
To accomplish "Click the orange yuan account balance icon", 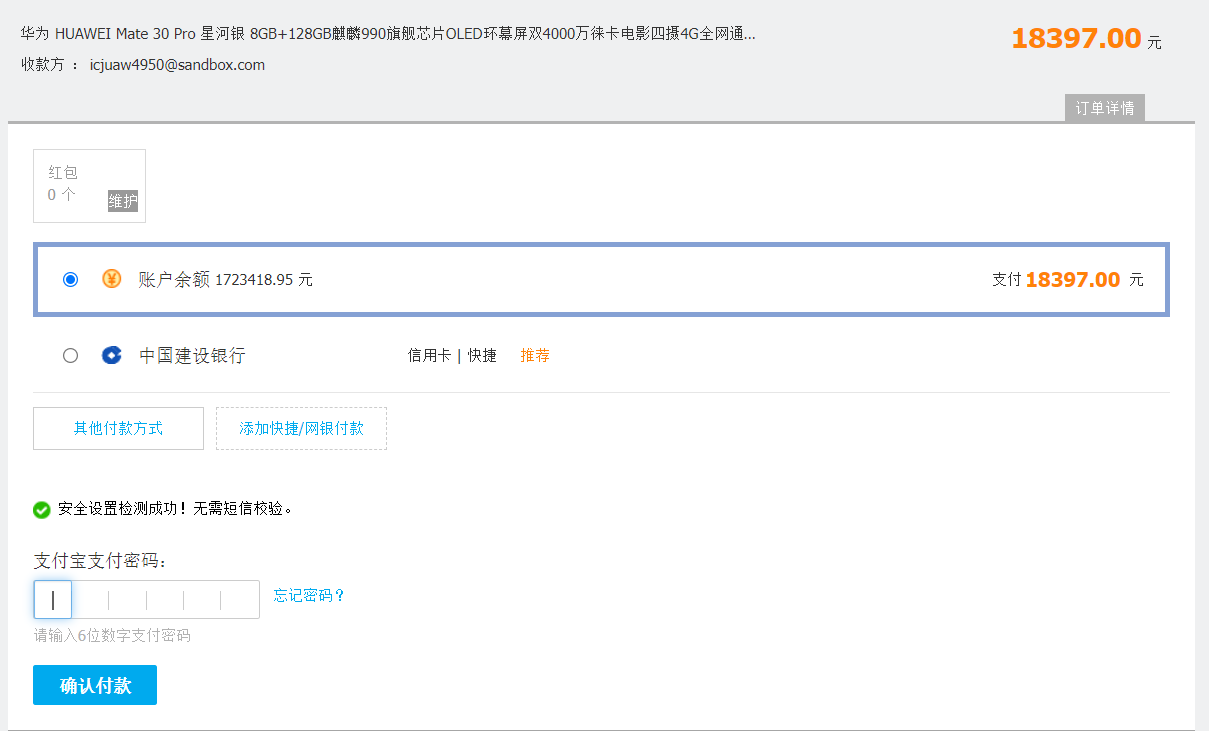I will point(112,279).
